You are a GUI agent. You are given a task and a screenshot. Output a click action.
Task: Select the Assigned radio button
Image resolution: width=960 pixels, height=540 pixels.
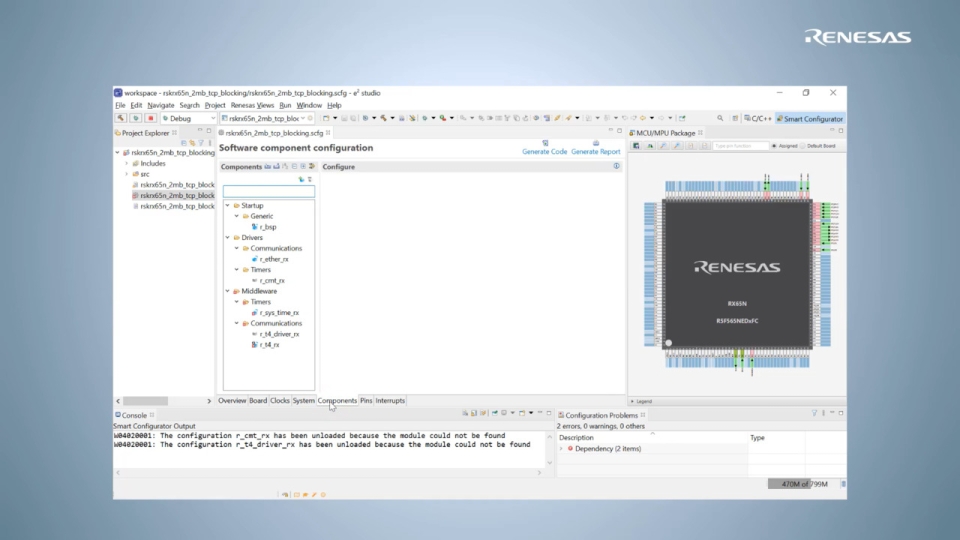[x=774, y=146]
